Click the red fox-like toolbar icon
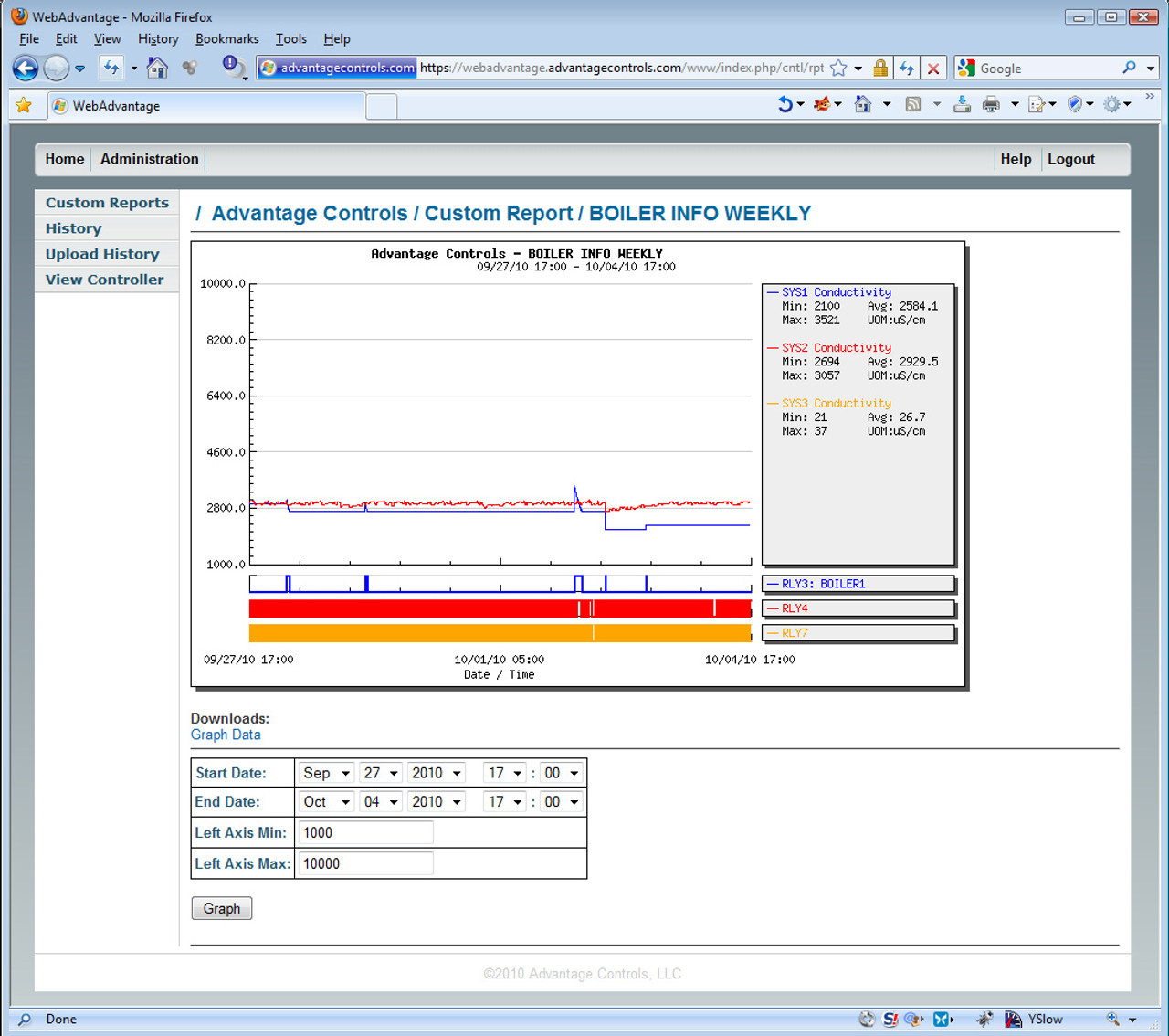 [822, 104]
